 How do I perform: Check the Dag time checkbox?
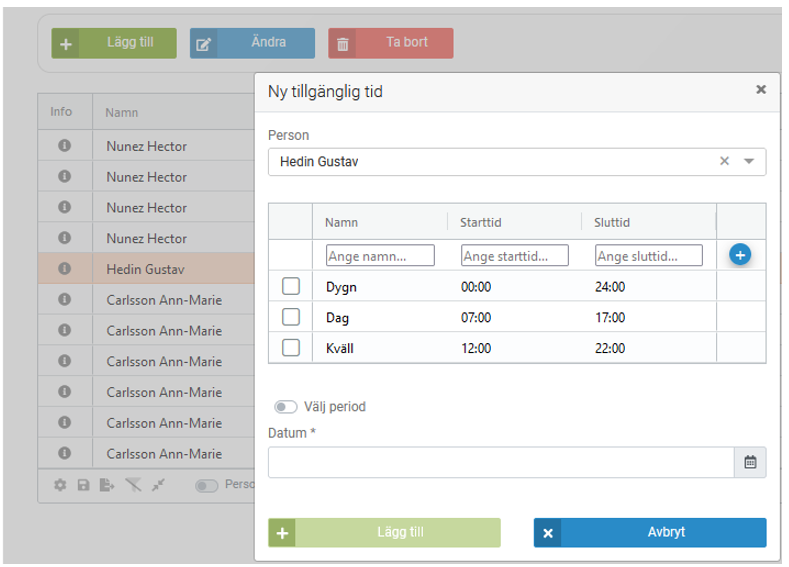coord(291,317)
